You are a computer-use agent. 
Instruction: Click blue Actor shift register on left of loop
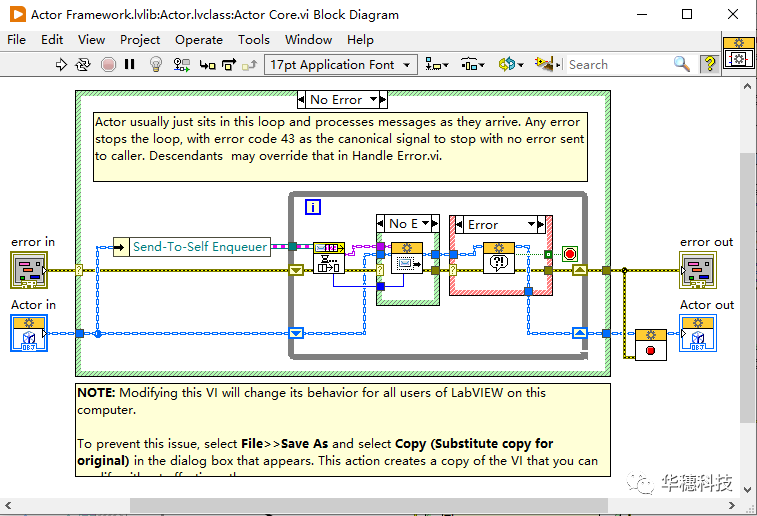coord(296,333)
